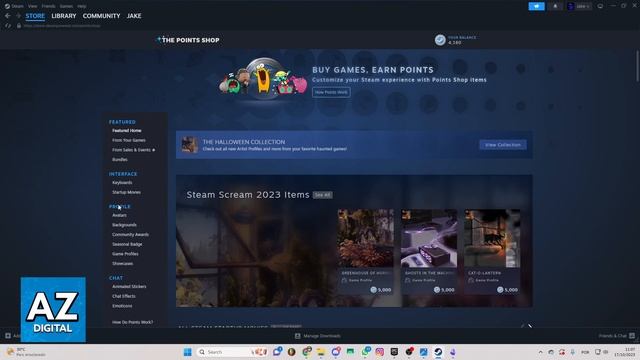640x360 pixels.
Task: Click the Halloween Collection thumbnail image
Action: 189,144
